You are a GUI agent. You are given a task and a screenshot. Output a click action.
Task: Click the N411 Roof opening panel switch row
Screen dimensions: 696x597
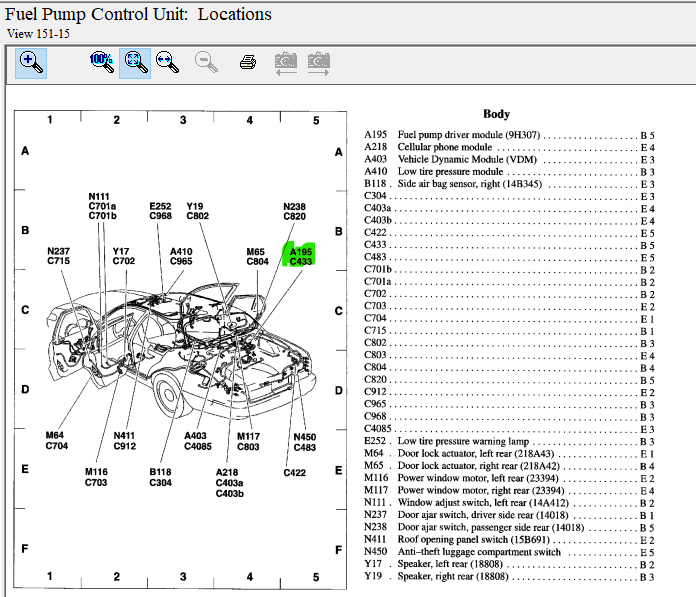(509, 540)
